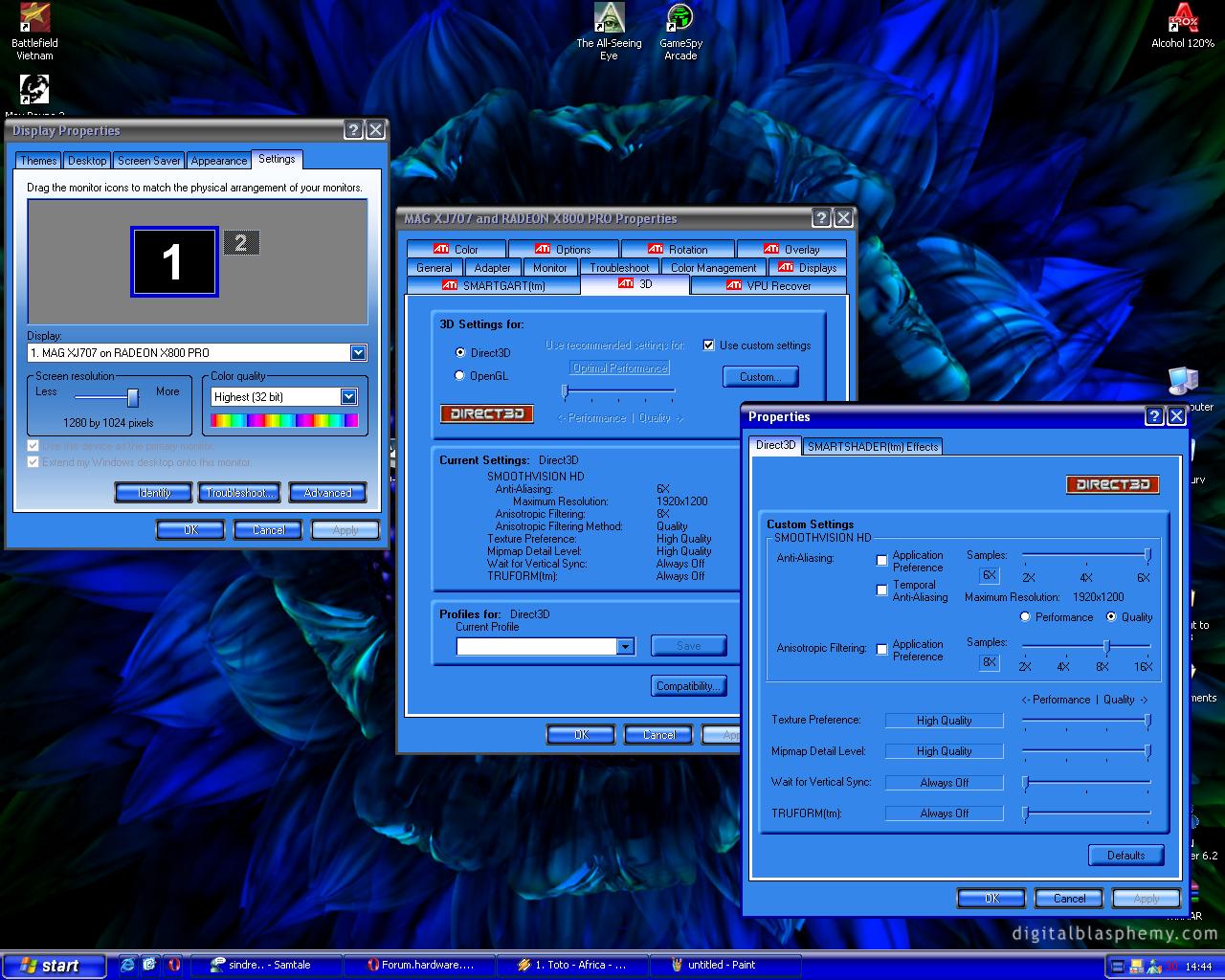Select monitor 2 icon in Display Properties
Image resolution: width=1225 pixels, height=980 pixels.
coord(241,243)
